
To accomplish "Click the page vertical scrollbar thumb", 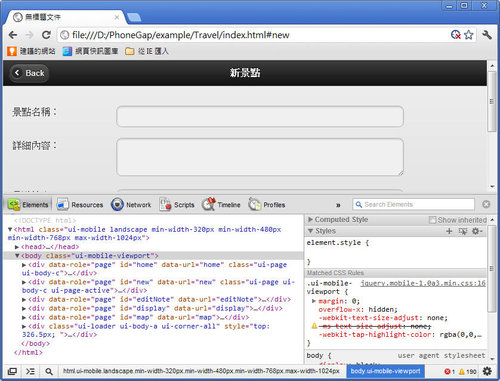I will point(492,102).
